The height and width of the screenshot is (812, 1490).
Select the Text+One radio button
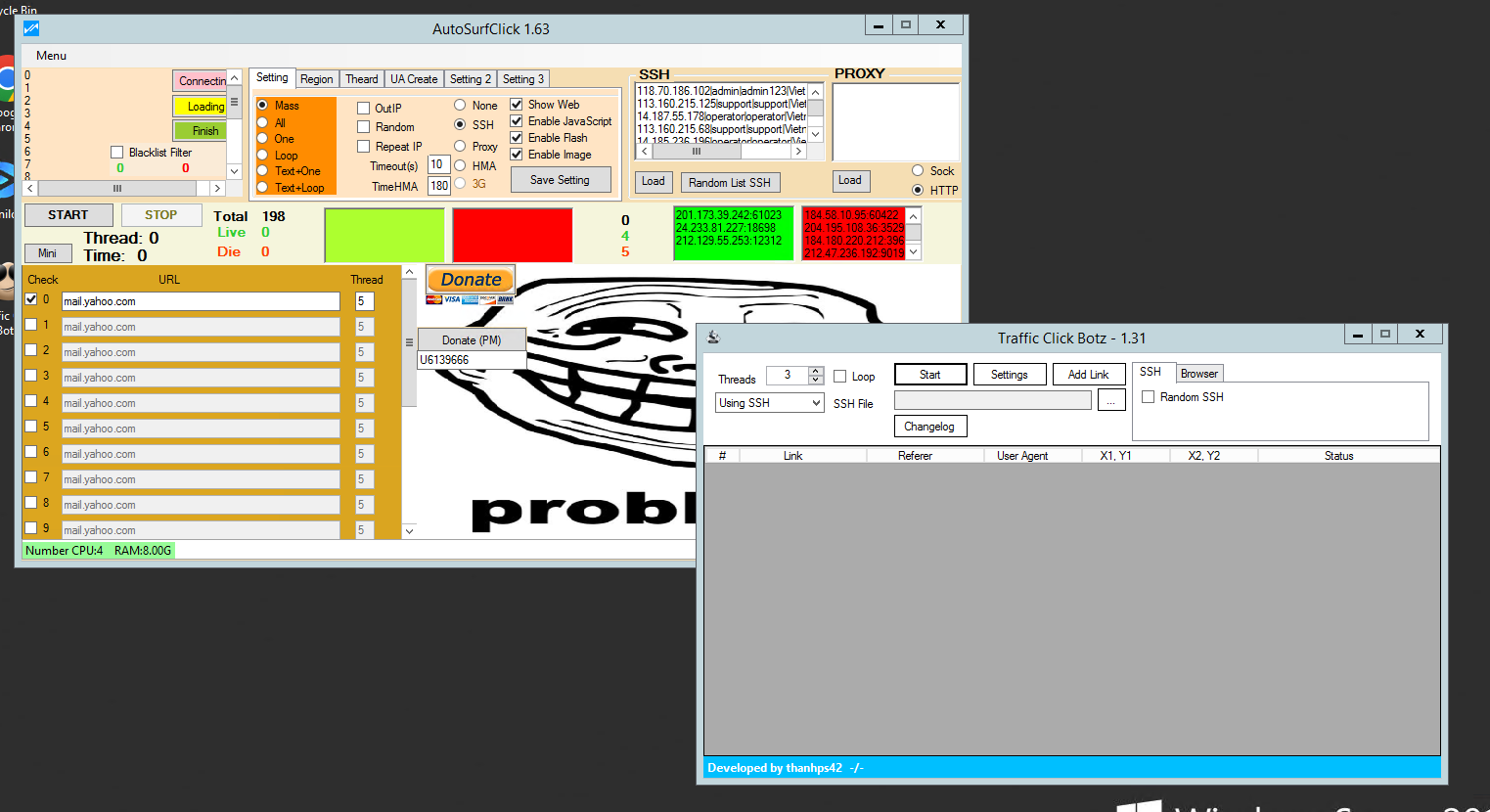[262, 170]
